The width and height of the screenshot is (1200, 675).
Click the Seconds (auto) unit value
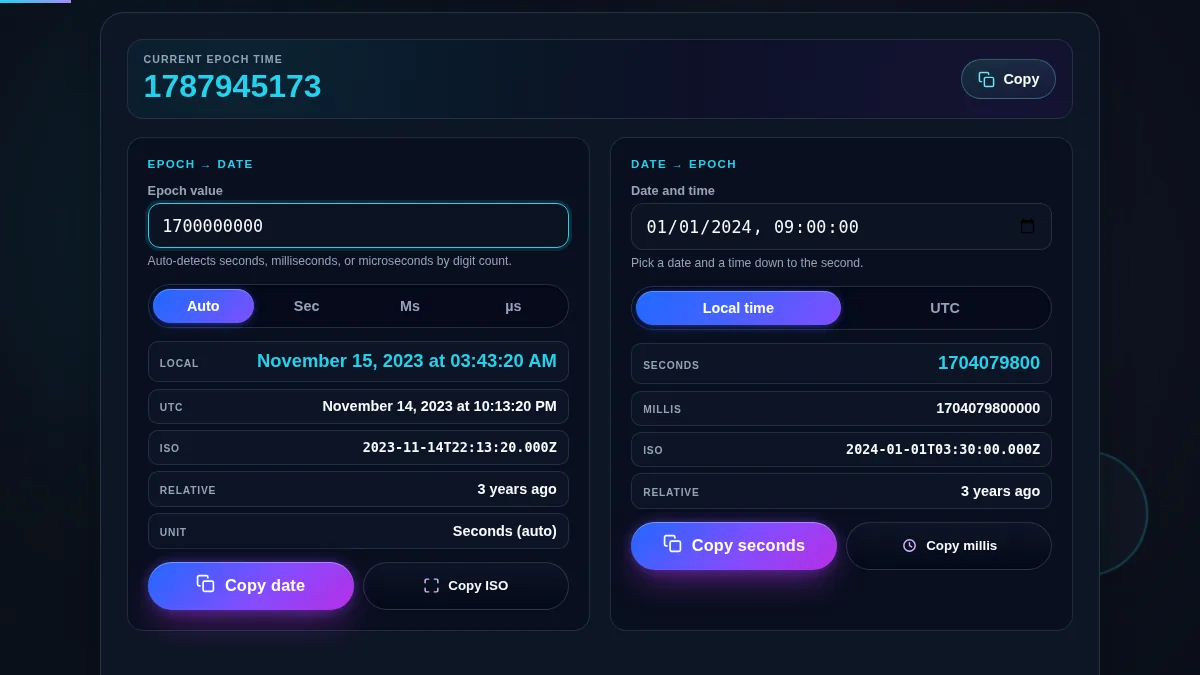click(x=505, y=531)
